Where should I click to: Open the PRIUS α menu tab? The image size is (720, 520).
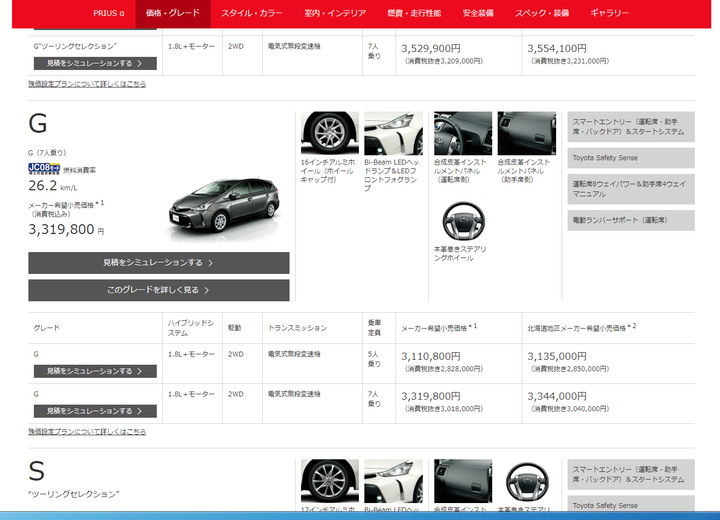[x=108, y=13]
